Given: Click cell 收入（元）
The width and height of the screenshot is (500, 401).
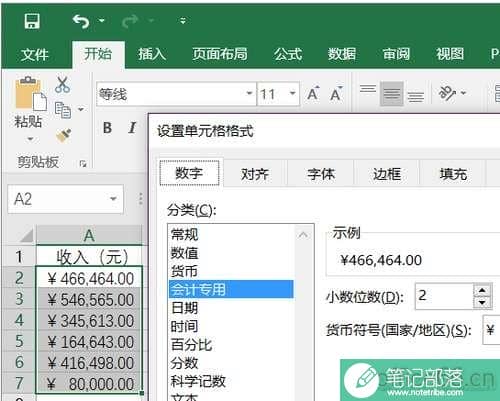Looking at the screenshot, I should pos(89,257).
